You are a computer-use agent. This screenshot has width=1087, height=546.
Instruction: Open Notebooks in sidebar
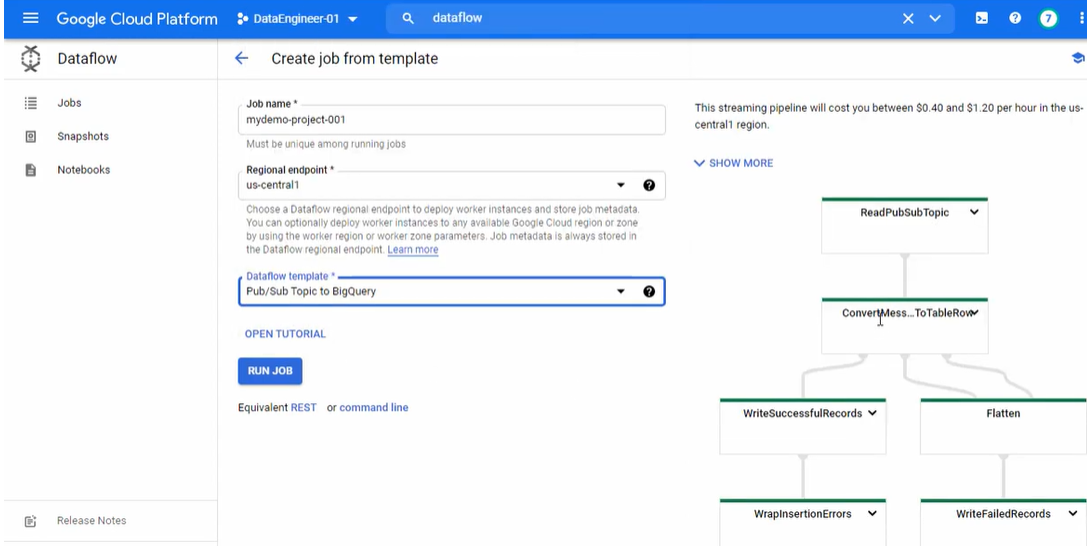[x=84, y=170]
